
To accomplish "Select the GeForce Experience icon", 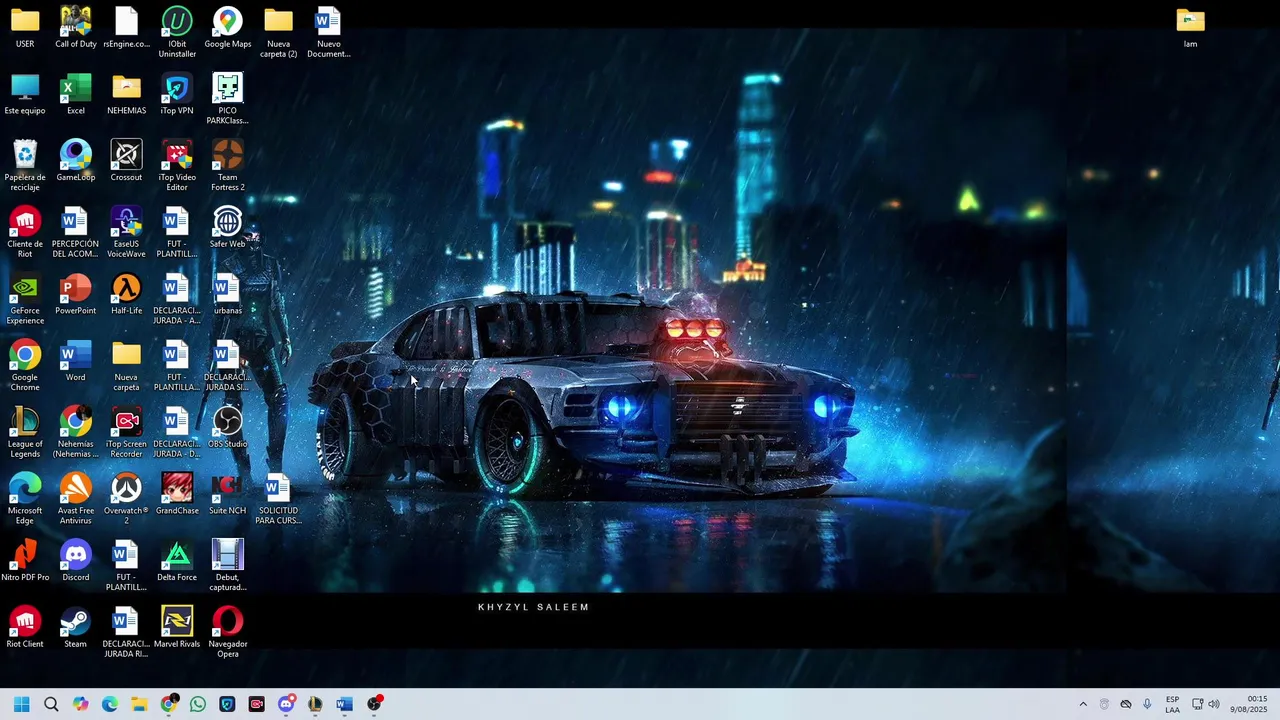I will [25, 299].
